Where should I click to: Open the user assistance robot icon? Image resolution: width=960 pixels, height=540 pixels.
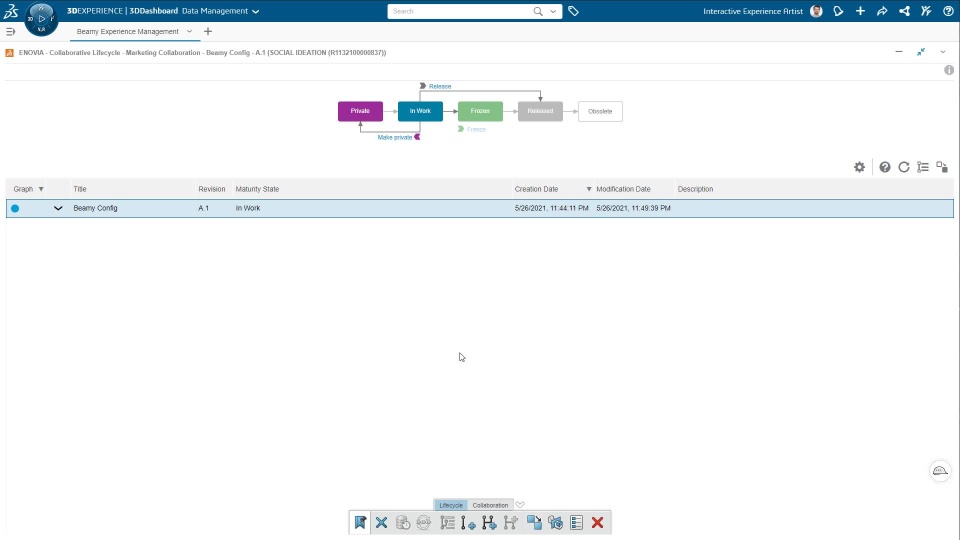pos(940,471)
